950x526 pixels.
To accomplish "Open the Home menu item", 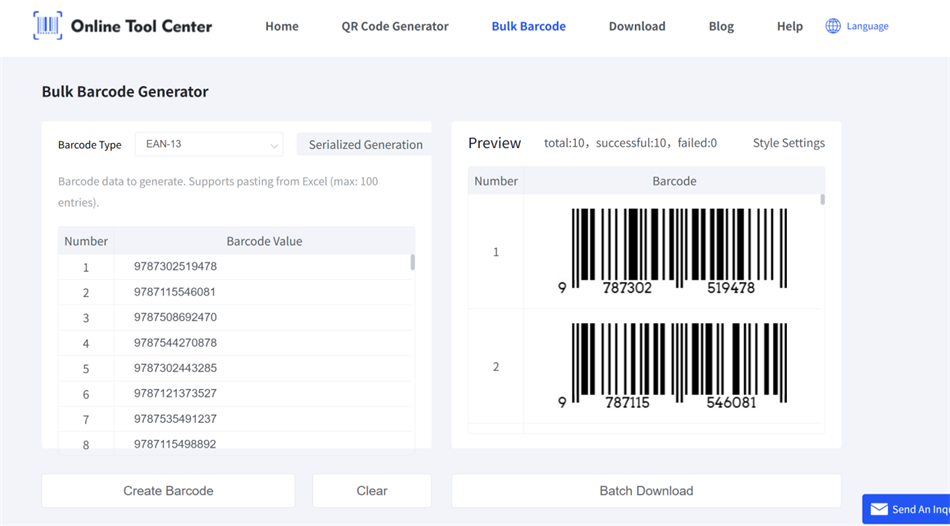I will (281, 26).
